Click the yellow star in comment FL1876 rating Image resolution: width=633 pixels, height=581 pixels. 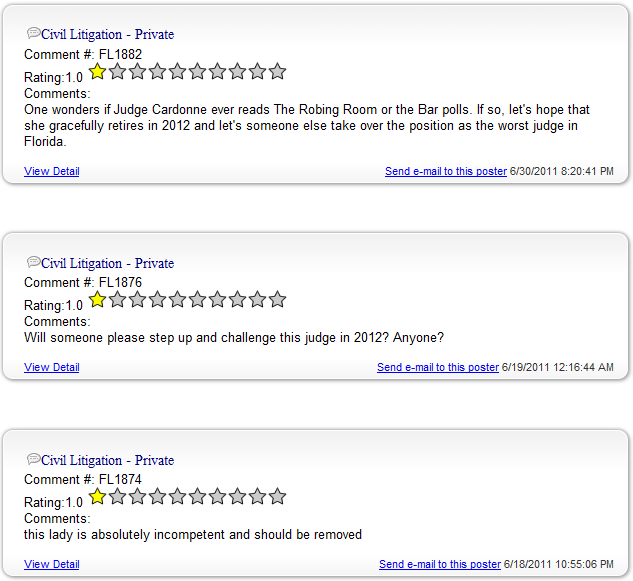click(97, 300)
